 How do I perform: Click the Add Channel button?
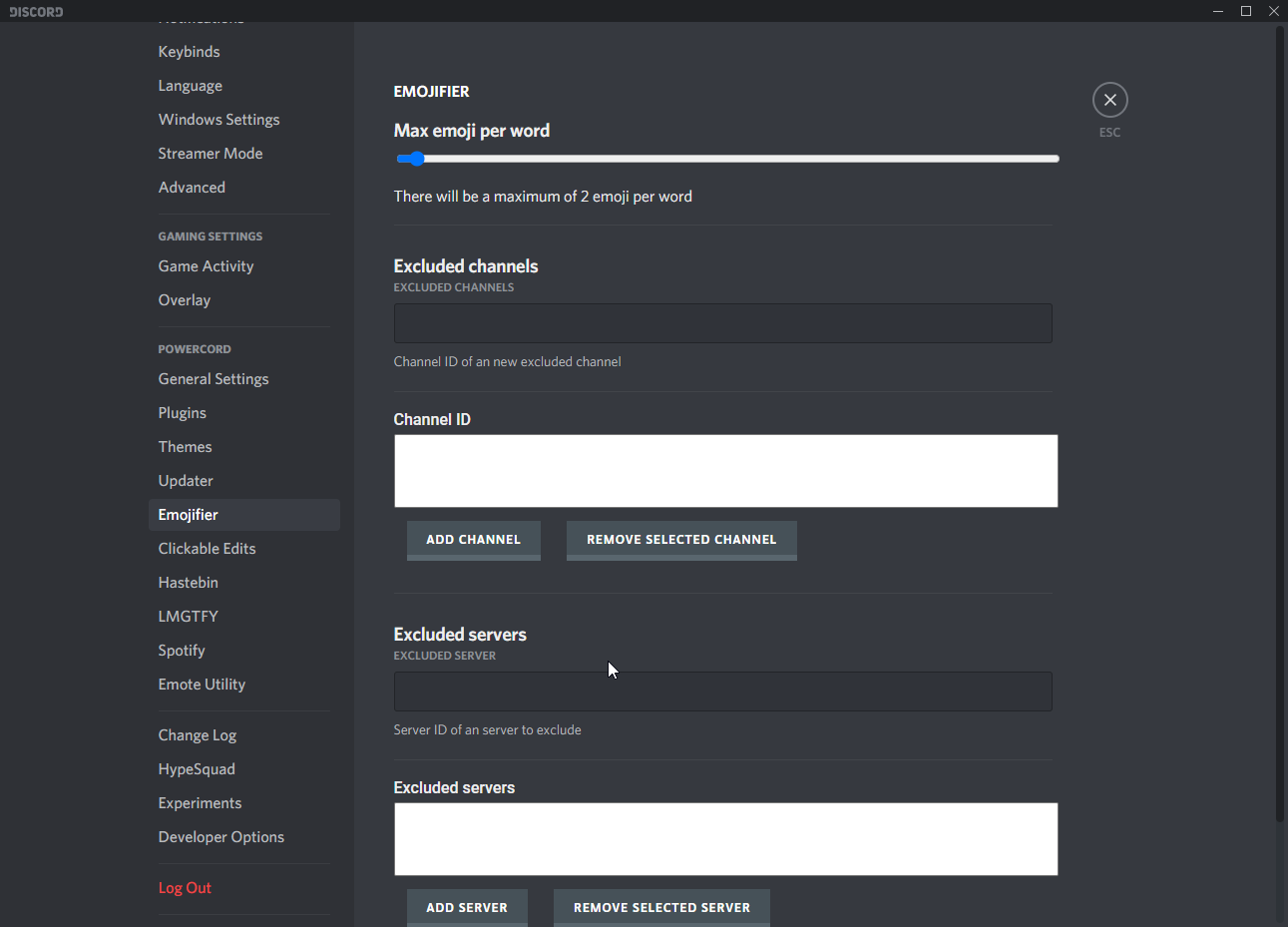click(x=474, y=540)
